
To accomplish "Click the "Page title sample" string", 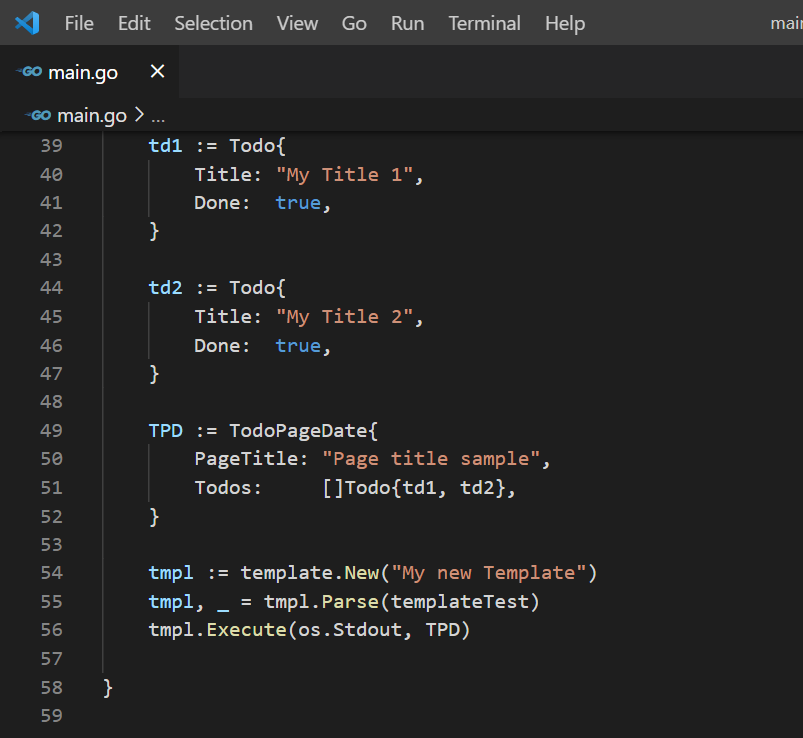I will [431, 459].
